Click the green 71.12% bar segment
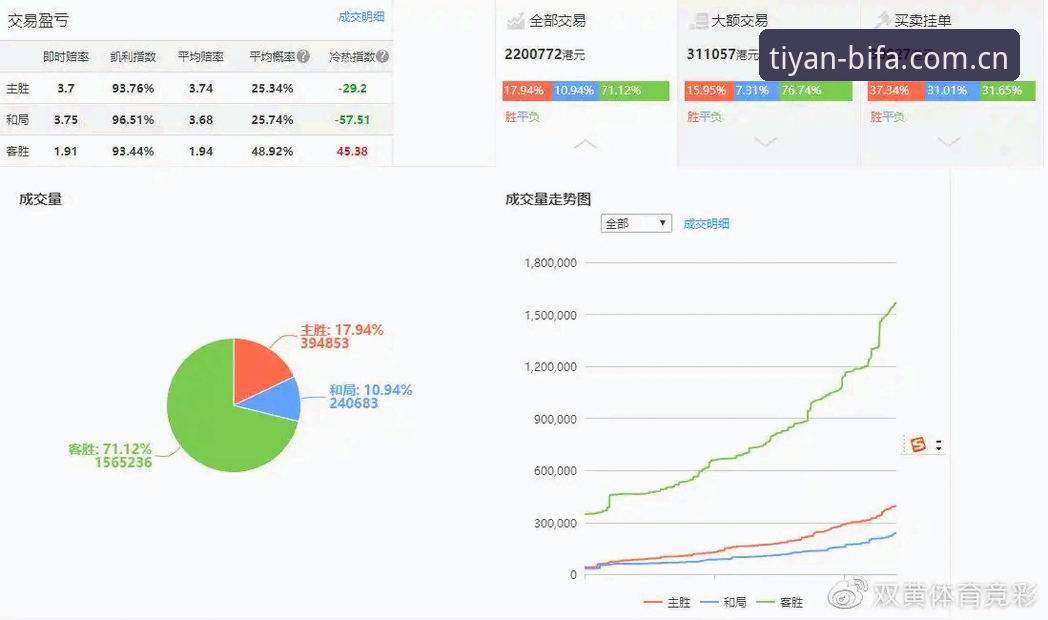1048x620 pixels. (x=634, y=91)
